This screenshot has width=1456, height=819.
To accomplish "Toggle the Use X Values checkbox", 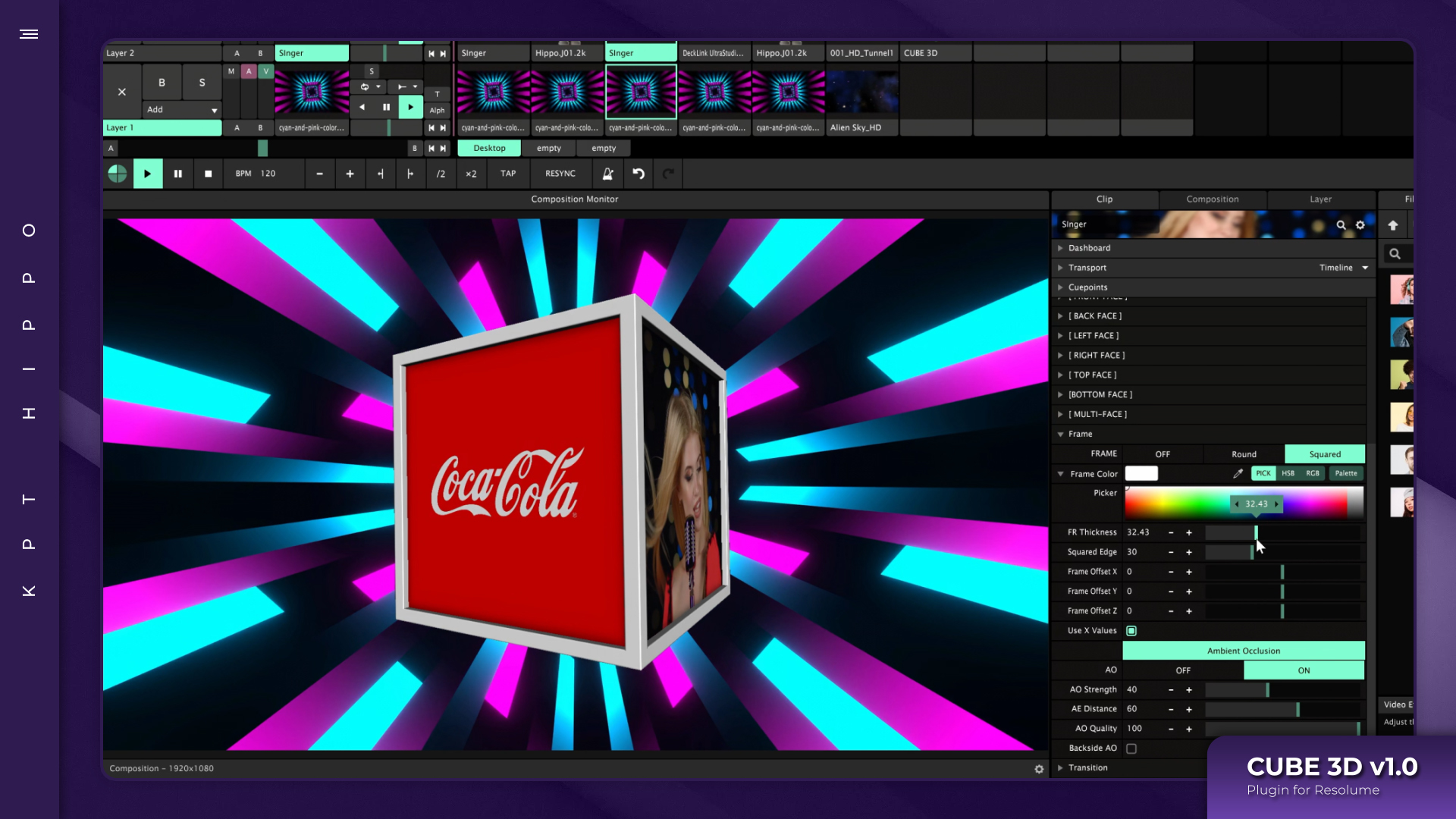I will 1131,631.
